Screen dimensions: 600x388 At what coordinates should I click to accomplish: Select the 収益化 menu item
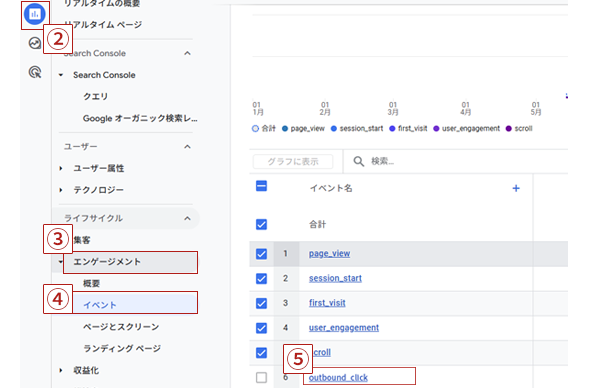pyautogui.click(x=86, y=370)
